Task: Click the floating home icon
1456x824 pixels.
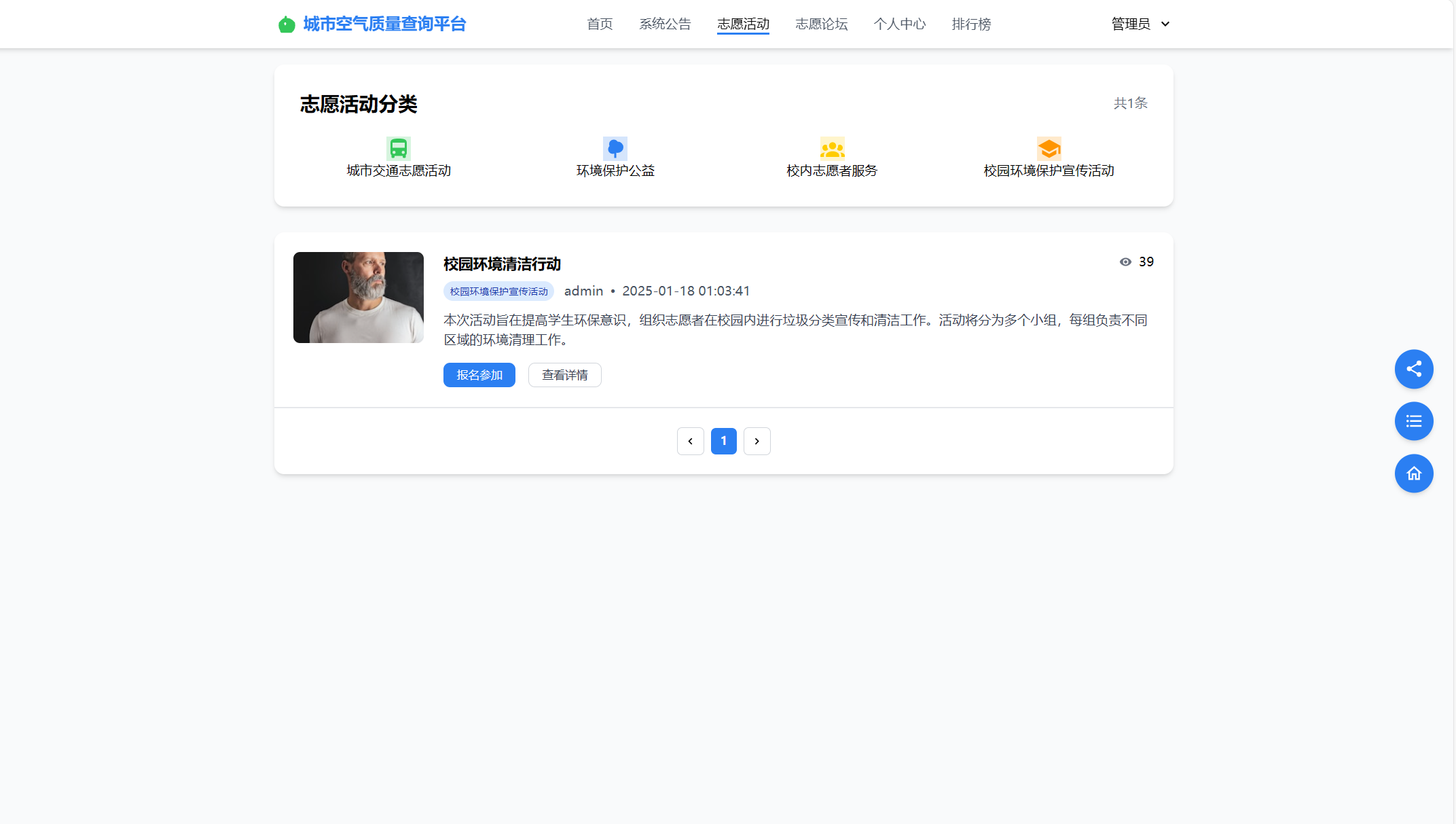Action: 1414,473
